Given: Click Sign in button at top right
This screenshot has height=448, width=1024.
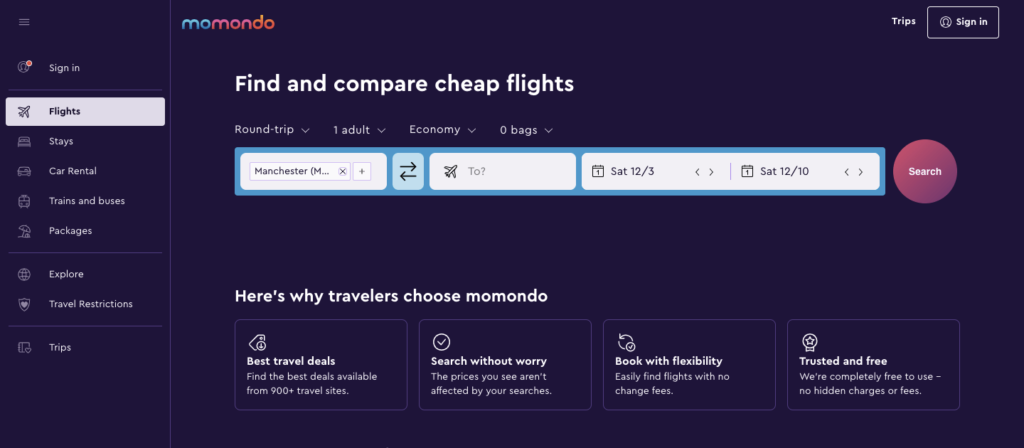Looking at the screenshot, I should (962, 22).
